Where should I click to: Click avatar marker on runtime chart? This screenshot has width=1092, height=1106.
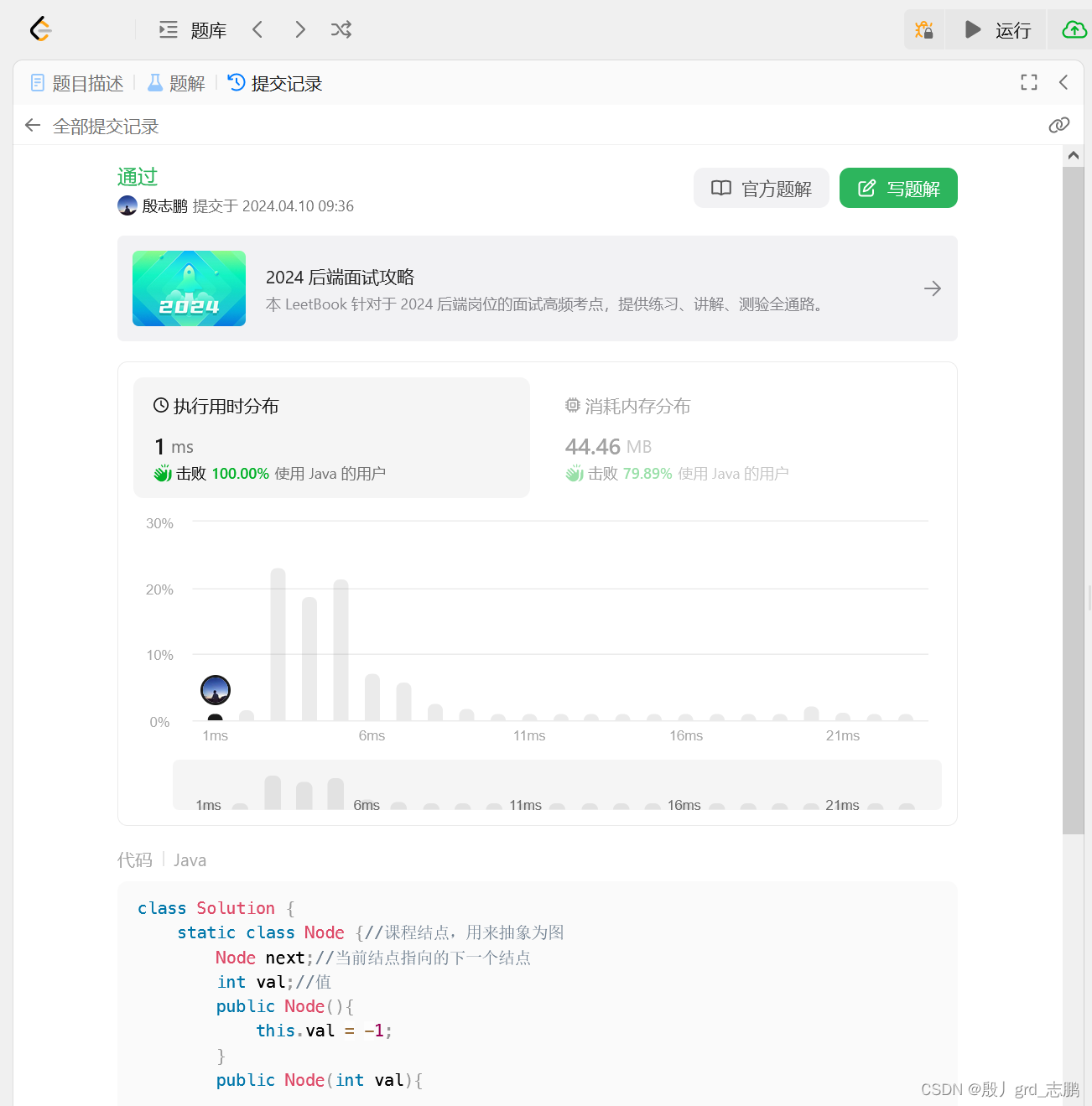point(216,690)
